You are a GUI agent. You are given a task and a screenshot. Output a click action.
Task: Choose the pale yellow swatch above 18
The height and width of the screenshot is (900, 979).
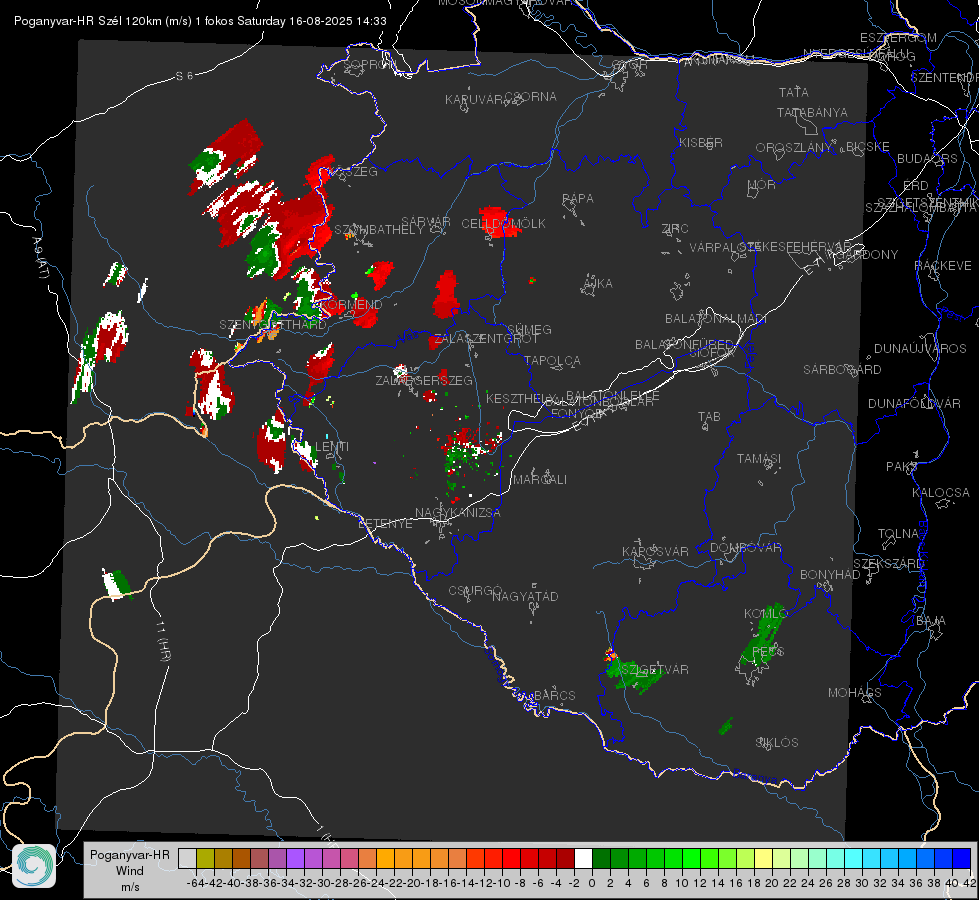point(764,858)
